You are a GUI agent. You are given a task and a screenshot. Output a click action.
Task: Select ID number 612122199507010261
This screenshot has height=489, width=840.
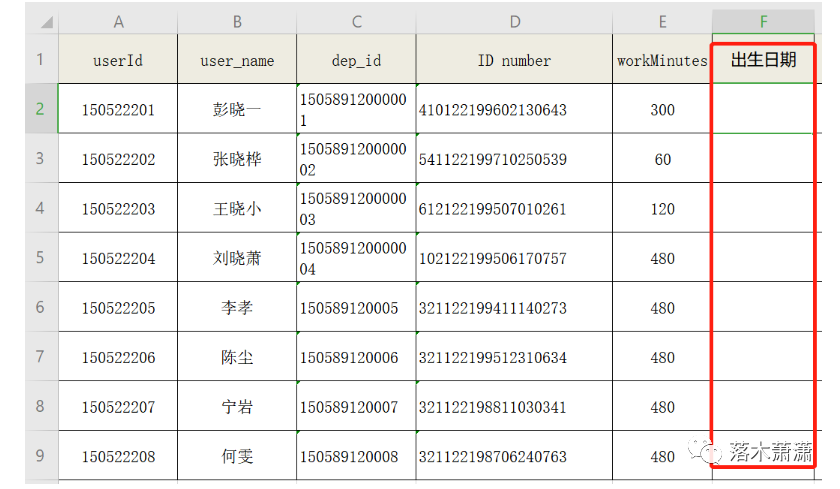pyautogui.click(x=514, y=208)
